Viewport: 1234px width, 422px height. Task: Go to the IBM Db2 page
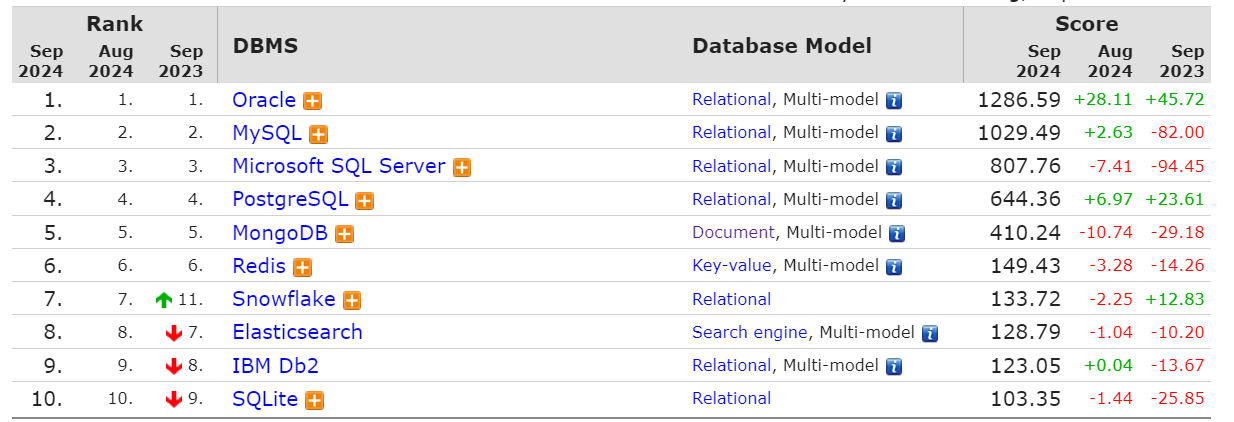click(x=275, y=365)
